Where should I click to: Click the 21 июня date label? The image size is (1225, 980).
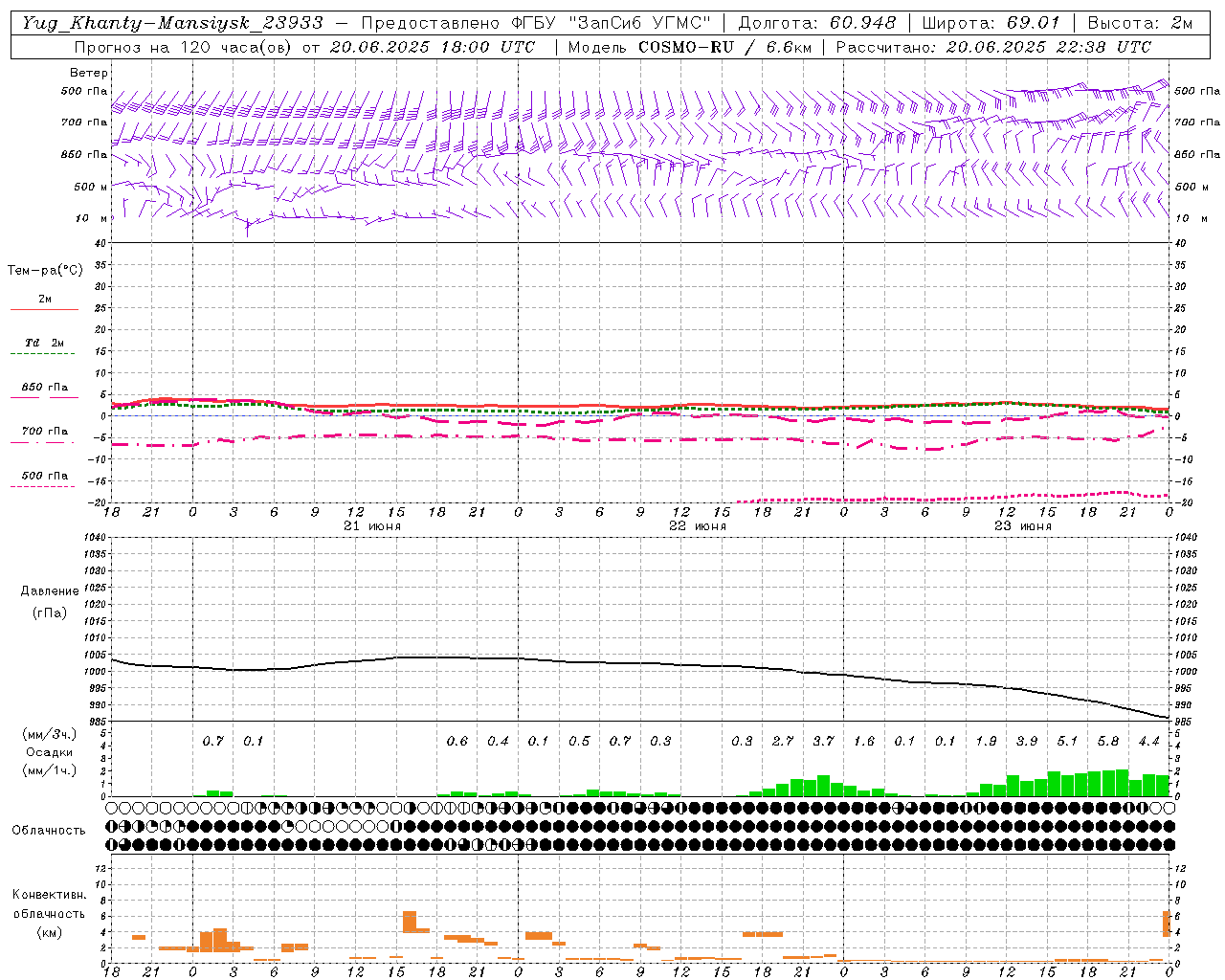[x=372, y=526]
